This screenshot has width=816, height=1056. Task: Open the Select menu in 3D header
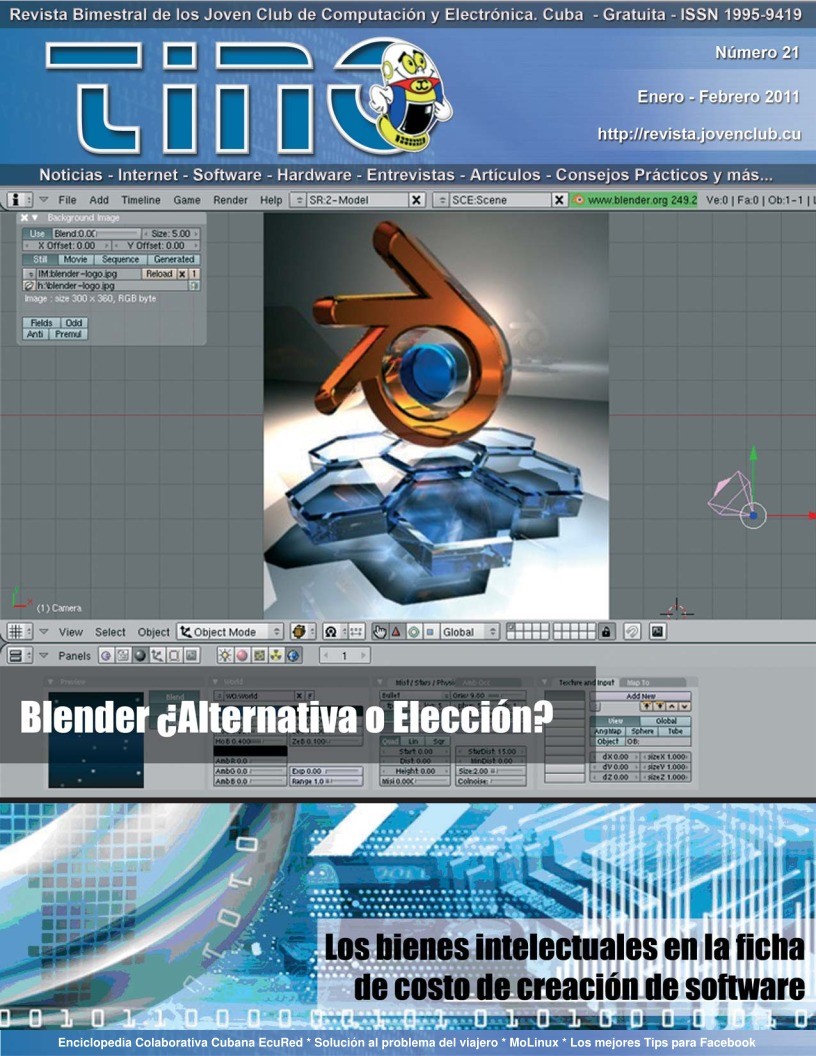[110, 632]
